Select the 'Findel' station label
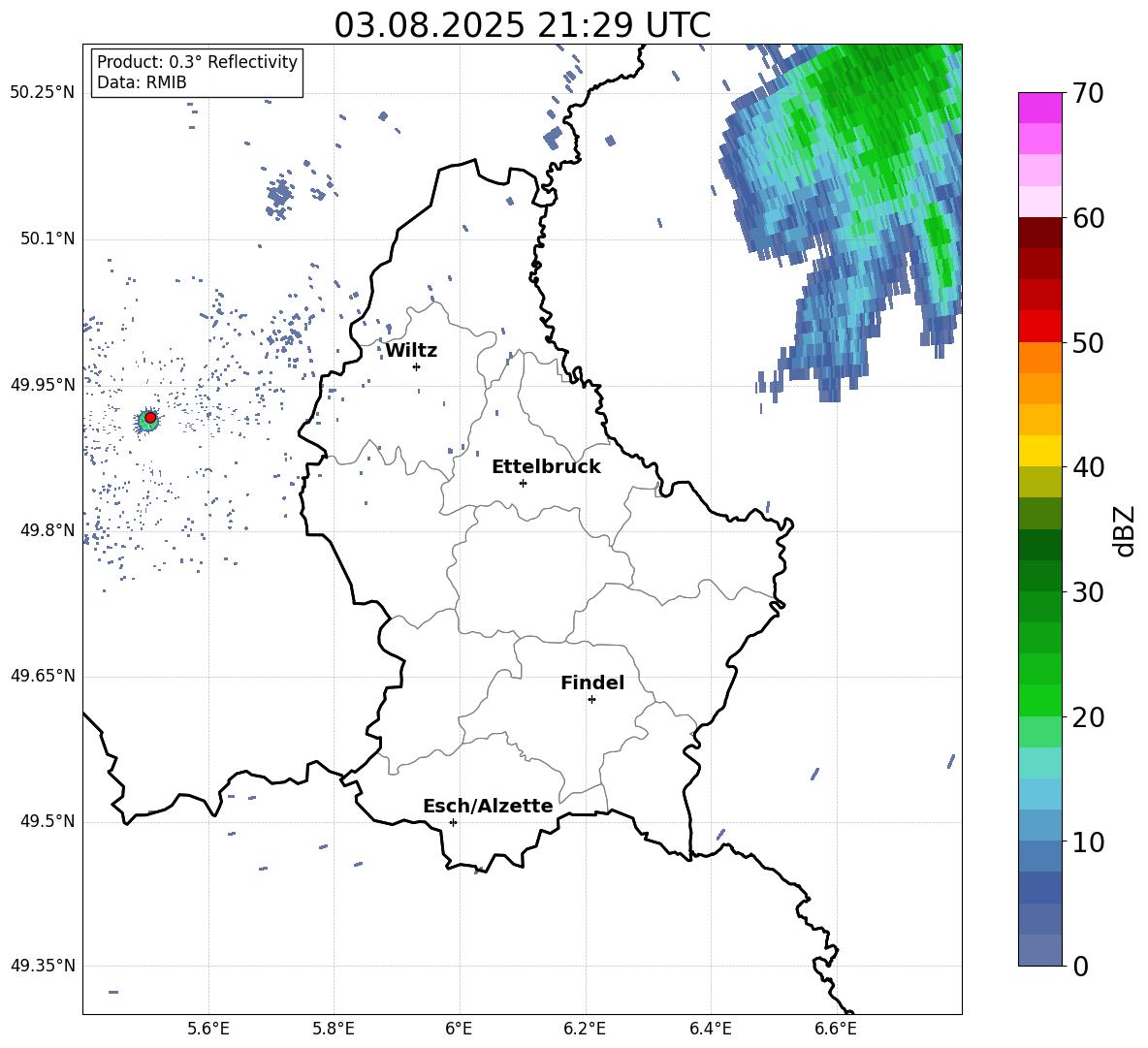This screenshot has height=1048, width=1148. (592, 683)
